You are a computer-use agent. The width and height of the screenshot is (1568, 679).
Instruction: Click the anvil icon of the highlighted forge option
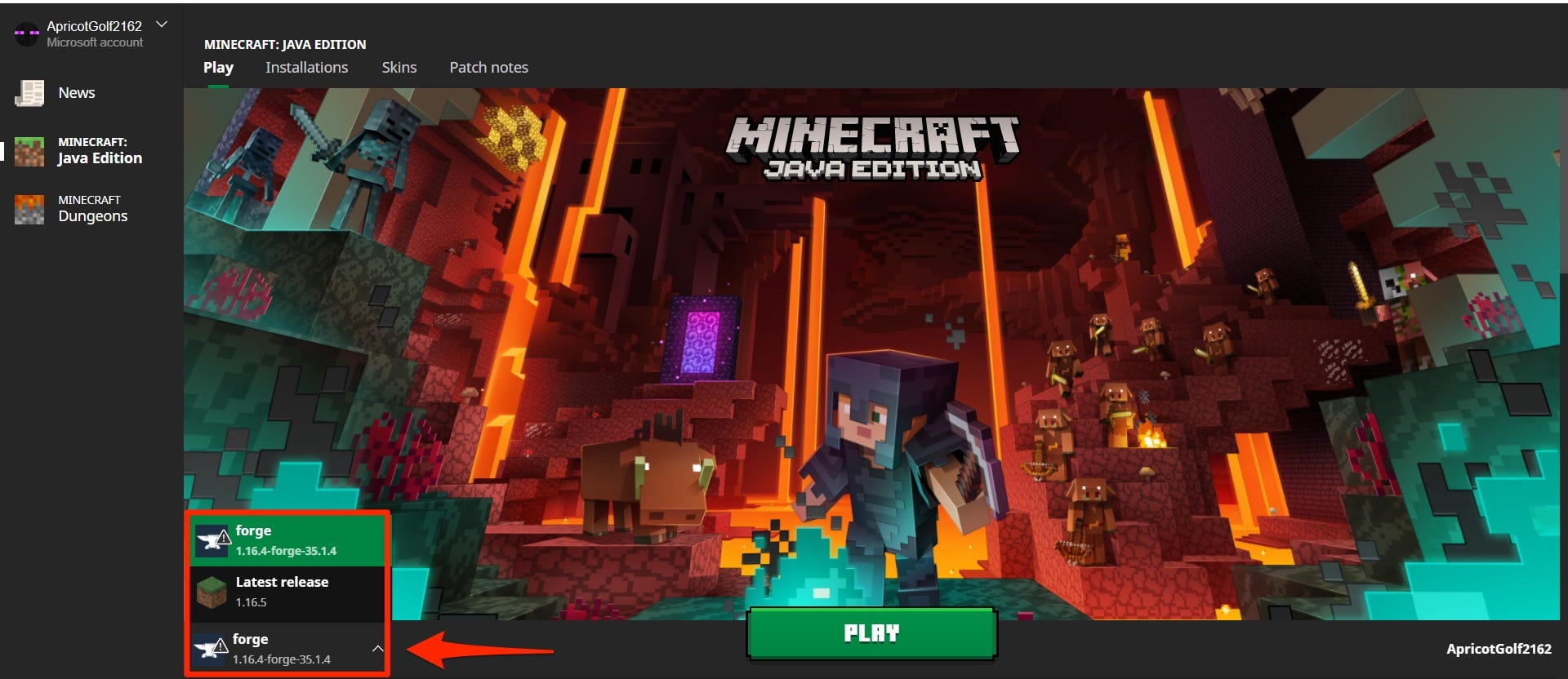(x=213, y=541)
